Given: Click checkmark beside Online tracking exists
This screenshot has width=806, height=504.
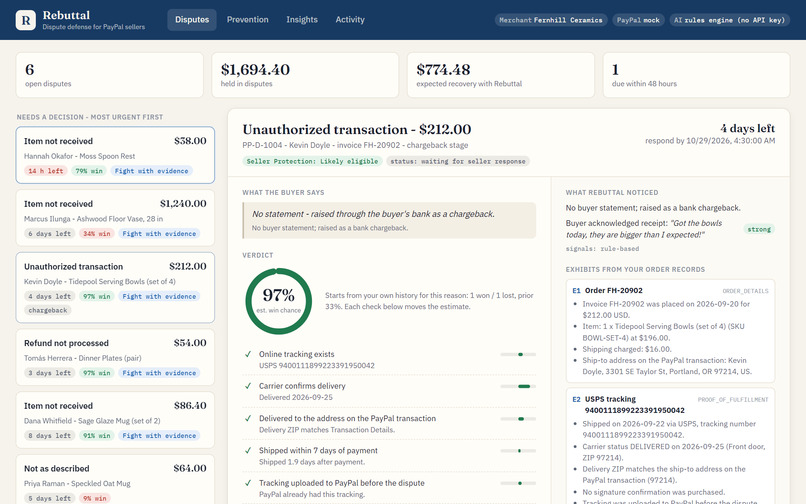Looking at the screenshot, I should pyautogui.click(x=248, y=354).
